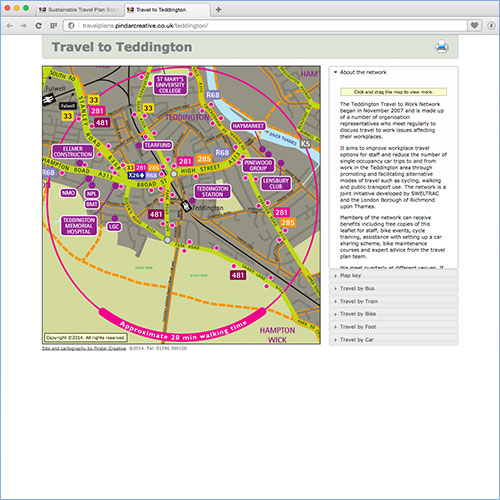Click the 'Click and drag the map' notice
The height and width of the screenshot is (500, 500).
coord(393,92)
